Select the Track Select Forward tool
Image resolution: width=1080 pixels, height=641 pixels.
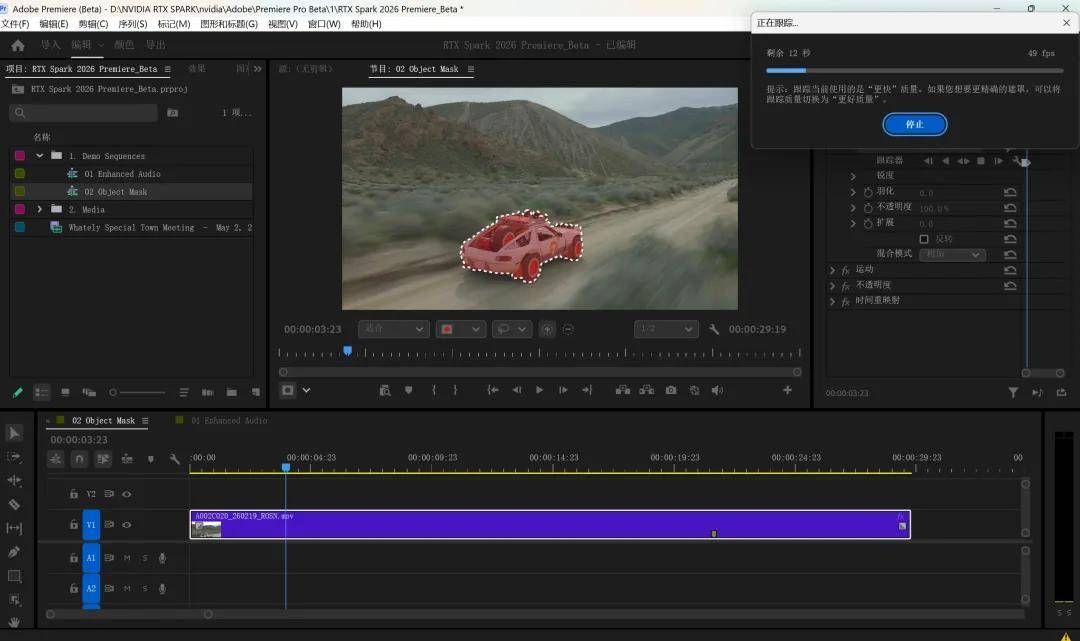click(14, 457)
